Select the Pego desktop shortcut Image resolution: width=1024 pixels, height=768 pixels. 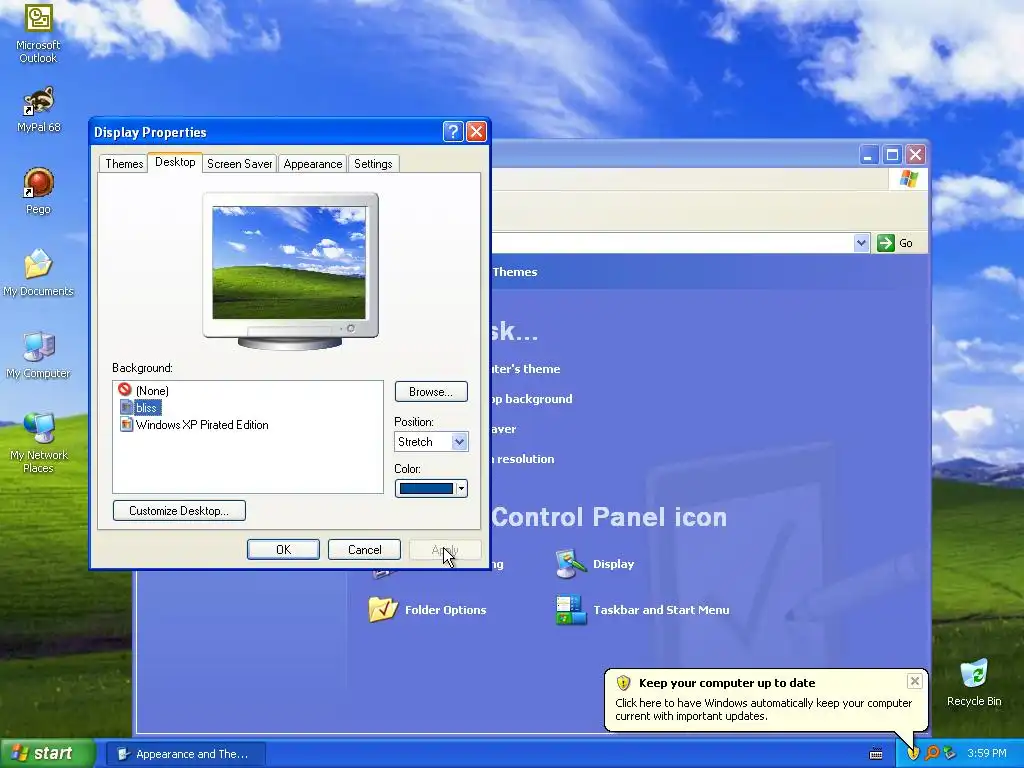(38, 191)
